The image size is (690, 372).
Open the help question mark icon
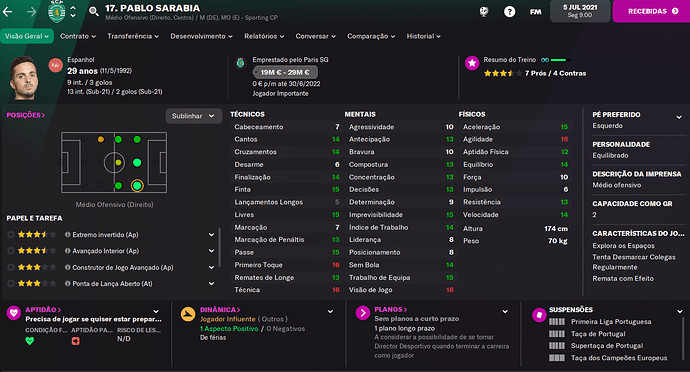(509, 11)
